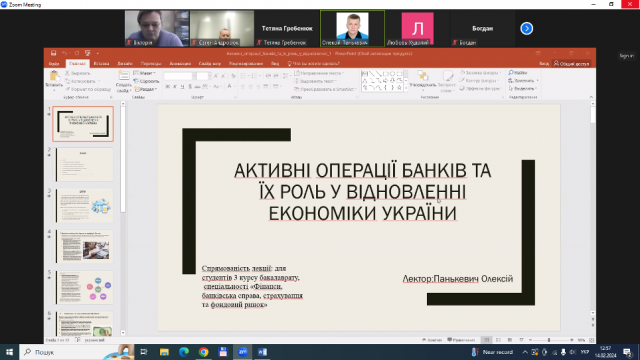Click Replace (Заменить) button
This screenshot has height=360, width=640.
[523, 80]
